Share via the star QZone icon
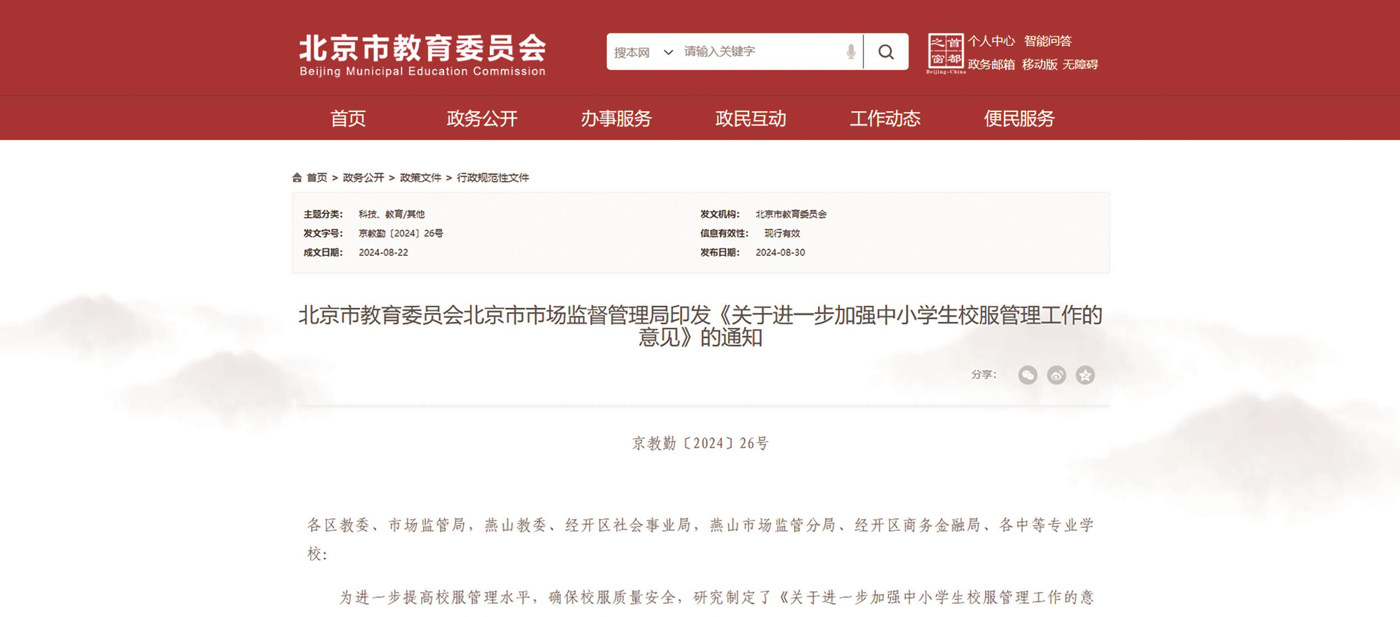This screenshot has height=617, width=1400. (1086, 375)
